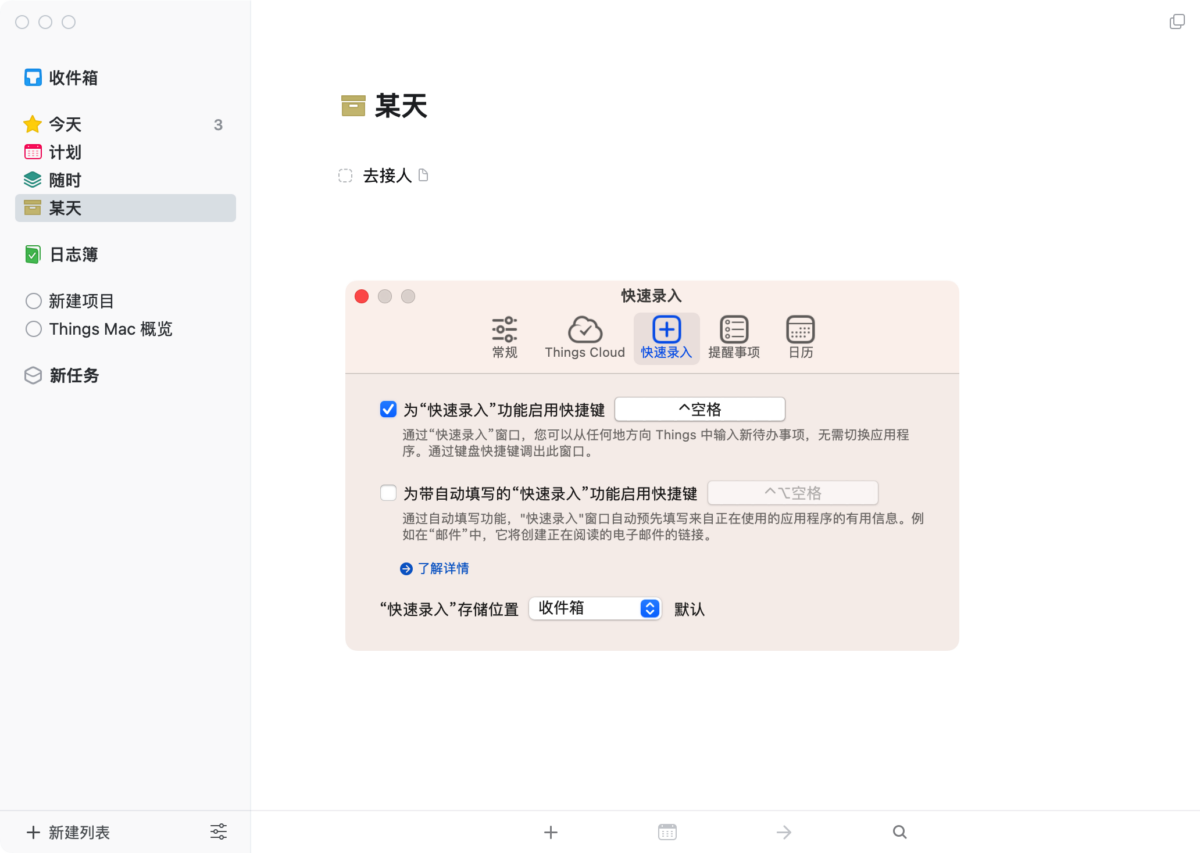Click the move arrow toolbar icon

click(x=784, y=832)
